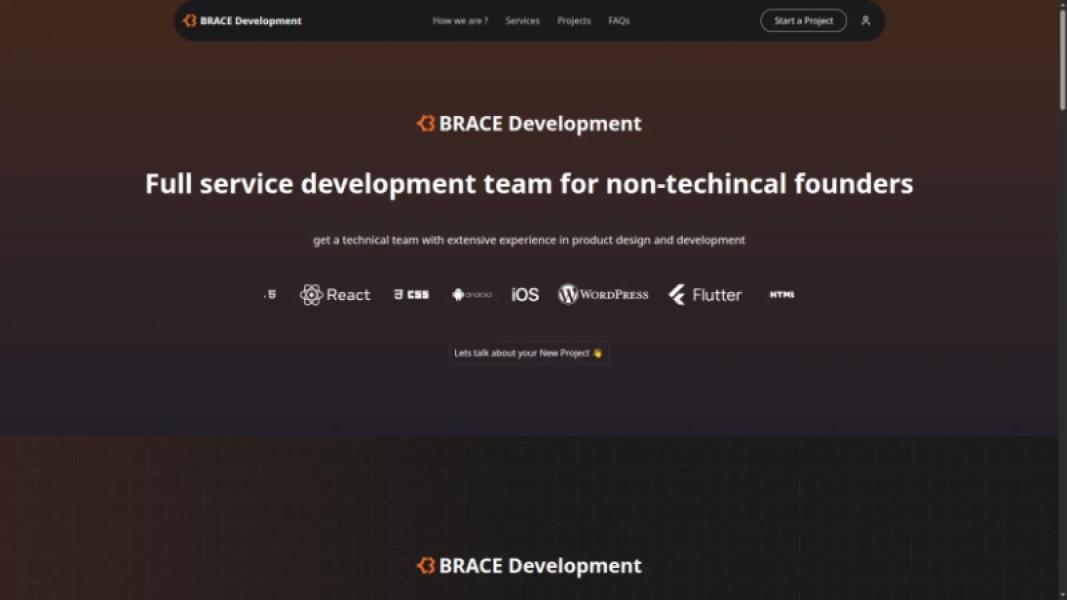Go to the Services menu item
Viewport: 1067px width, 600px height.
(522, 21)
